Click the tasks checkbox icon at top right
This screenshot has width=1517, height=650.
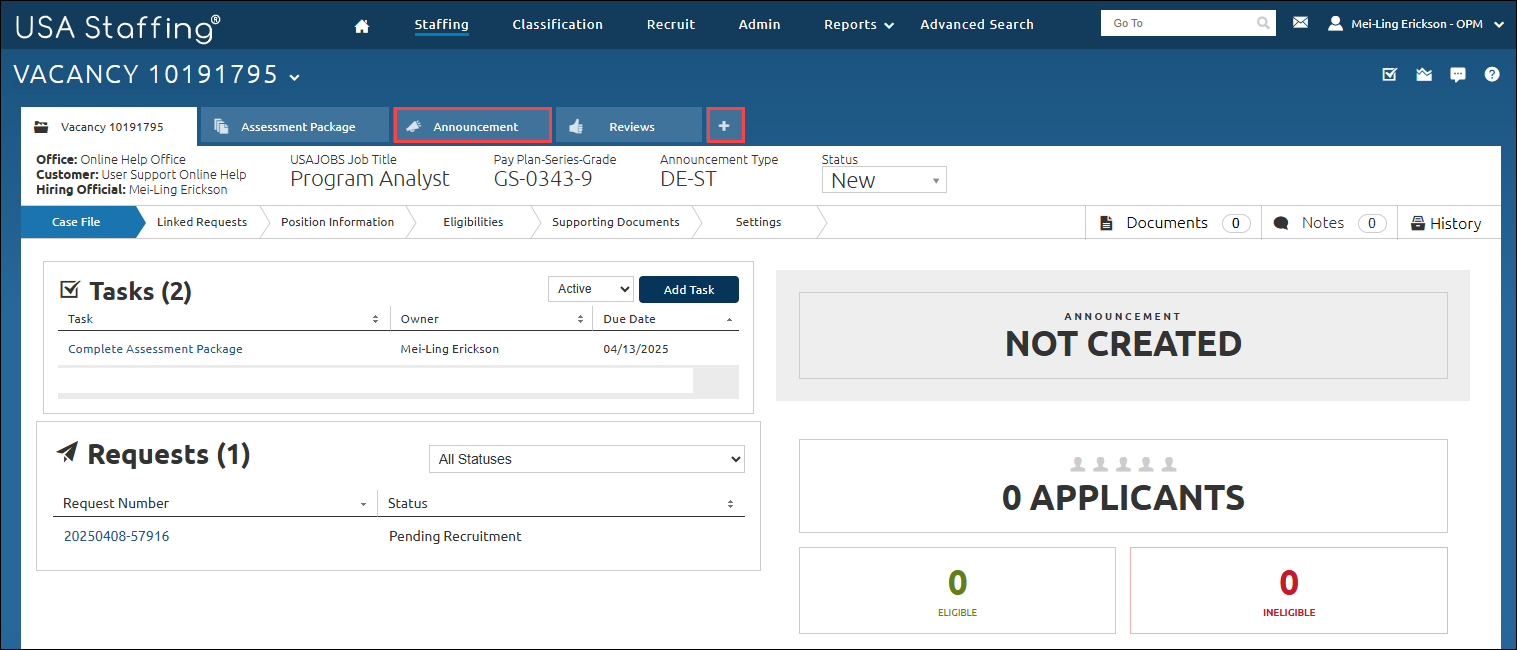pyautogui.click(x=1389, y=74)
